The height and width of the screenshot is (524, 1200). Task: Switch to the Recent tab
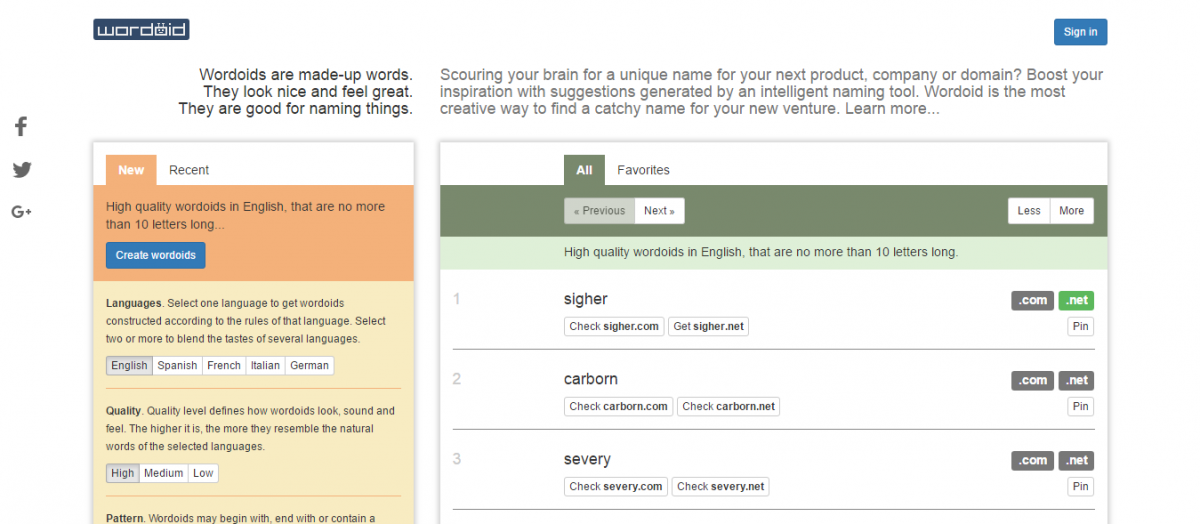pyautogui.click(x=189, y=170)
